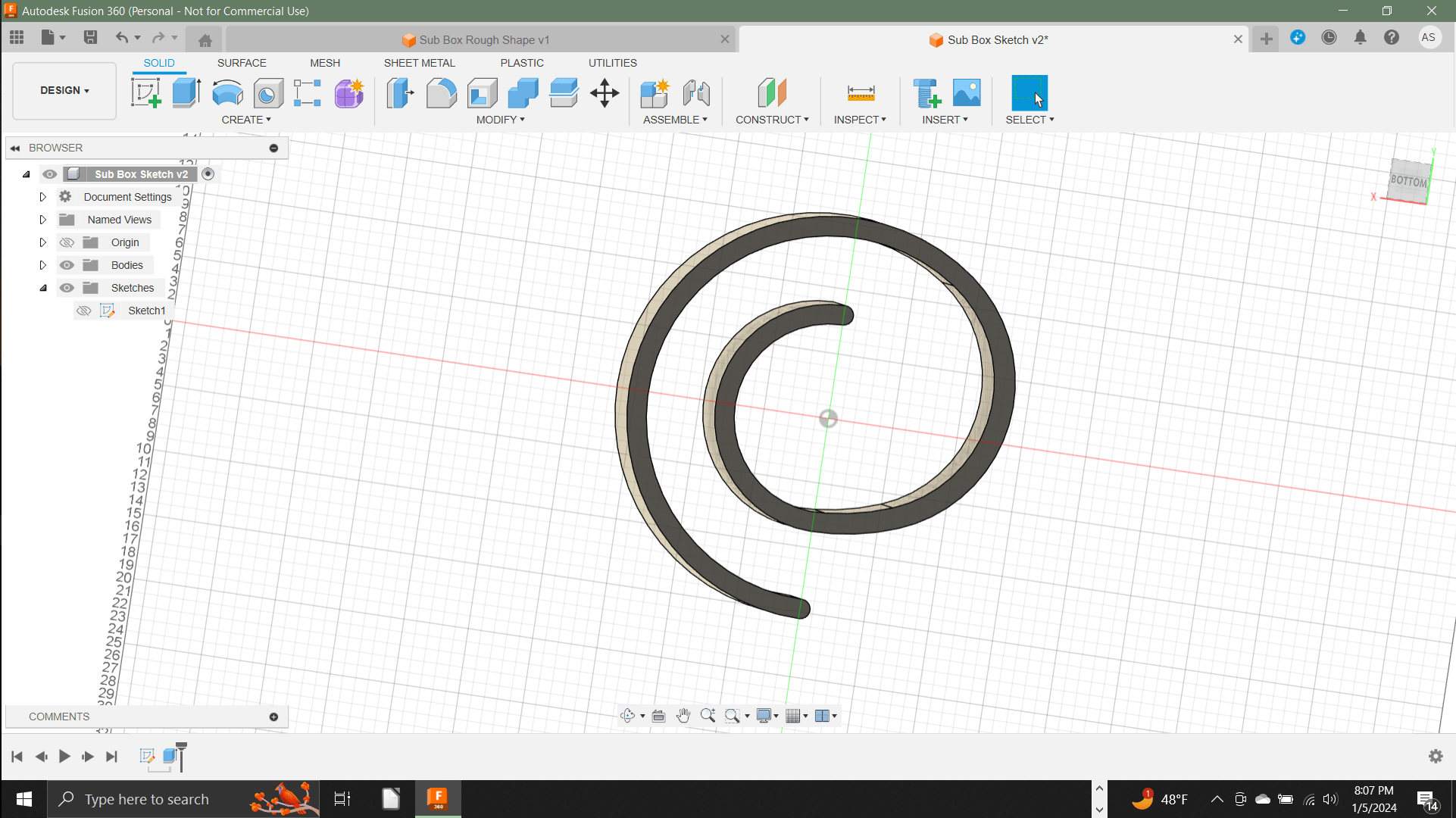Switch to the MESH tab

325,63
